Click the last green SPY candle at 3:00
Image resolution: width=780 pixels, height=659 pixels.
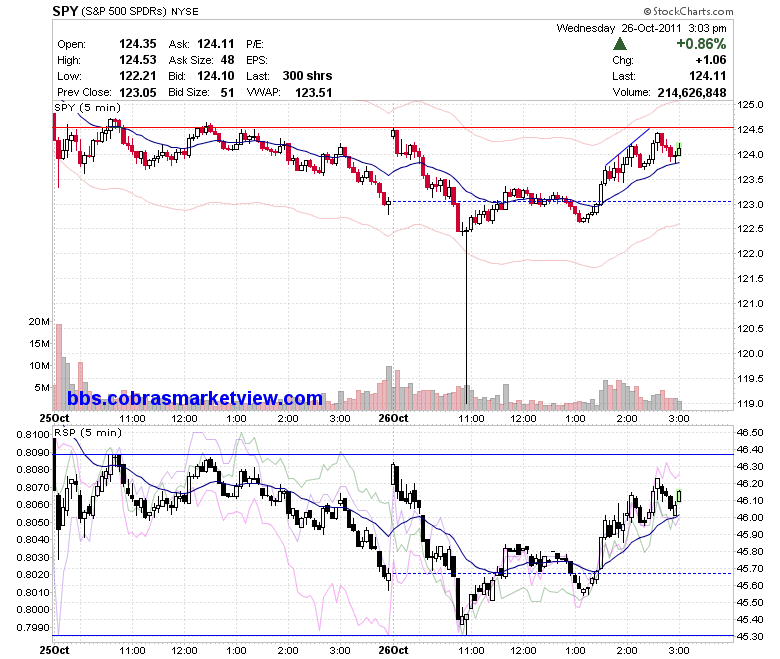[x=679, y=149]
